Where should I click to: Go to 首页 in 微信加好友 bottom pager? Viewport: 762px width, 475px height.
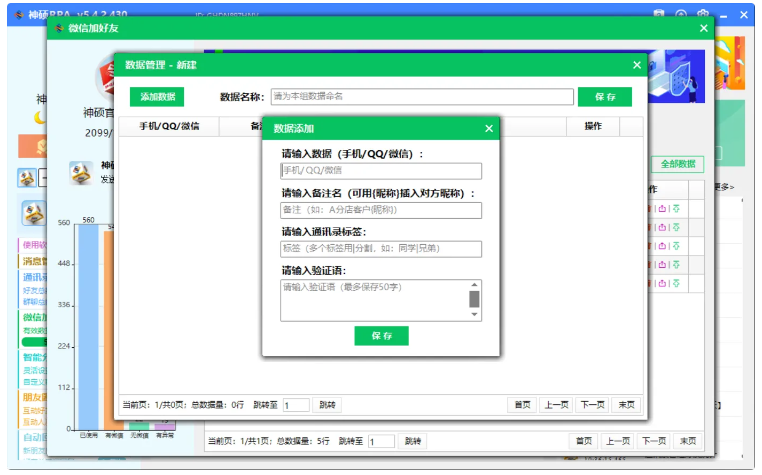pyautogui.click(x=584, y=441)
